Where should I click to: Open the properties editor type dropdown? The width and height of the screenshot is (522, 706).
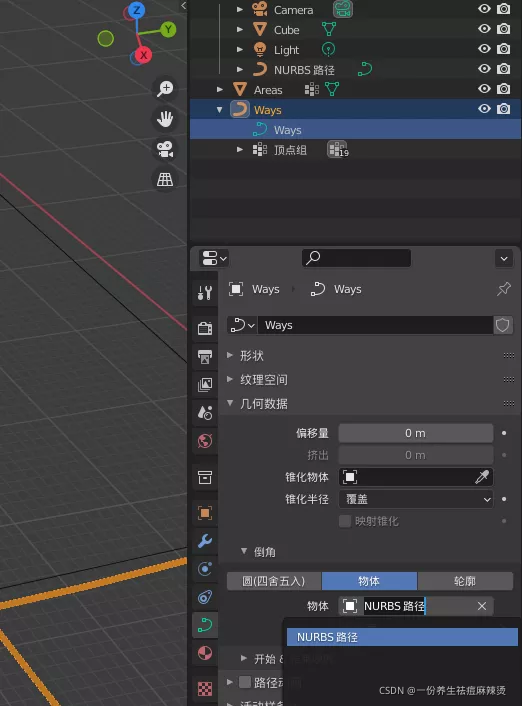click(x=214, y=258)
